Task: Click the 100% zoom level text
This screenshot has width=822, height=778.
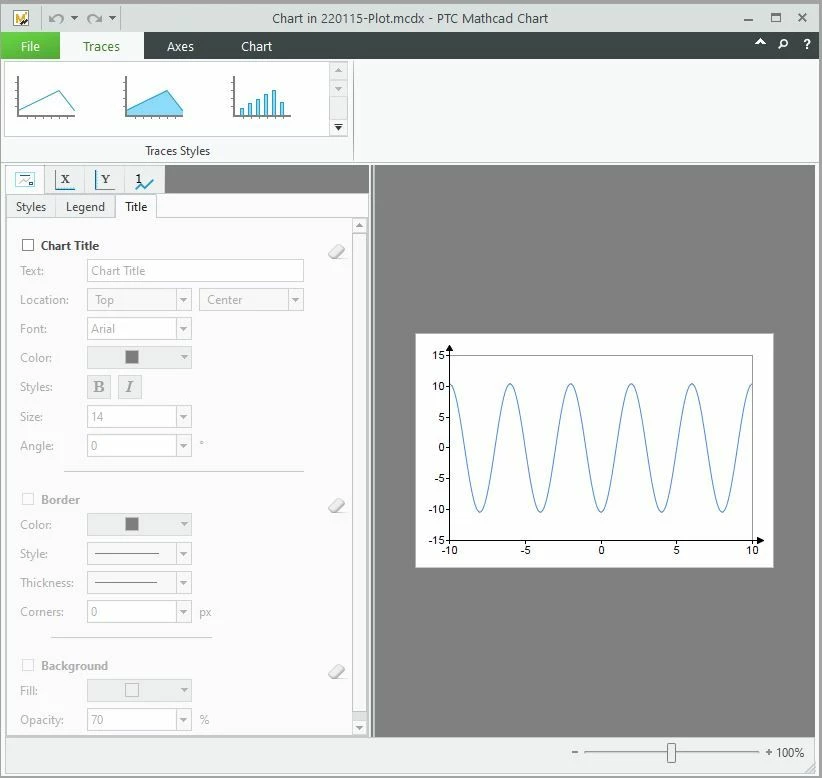Action: tap(789, 752)
